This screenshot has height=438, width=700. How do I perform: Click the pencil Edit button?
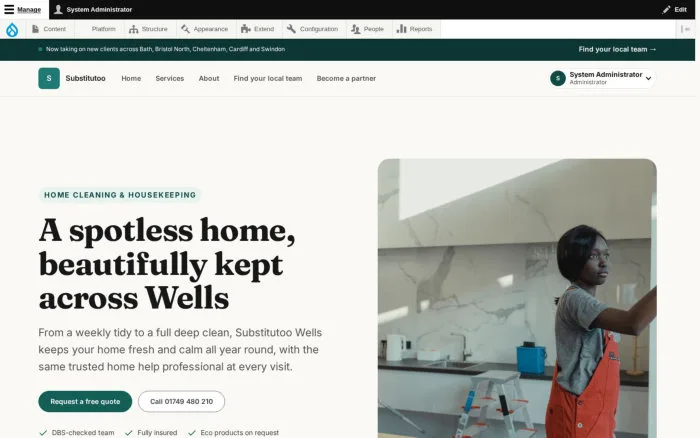click(675, 9)
